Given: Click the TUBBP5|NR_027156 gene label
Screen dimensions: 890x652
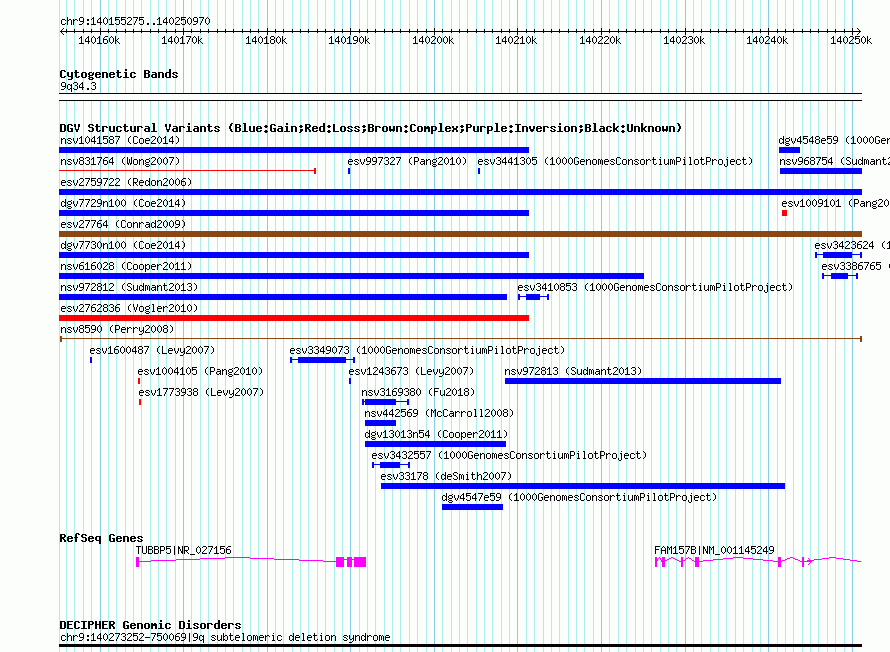Looking at the screenshot, I should pyautogui.click(x=183, y=550).
